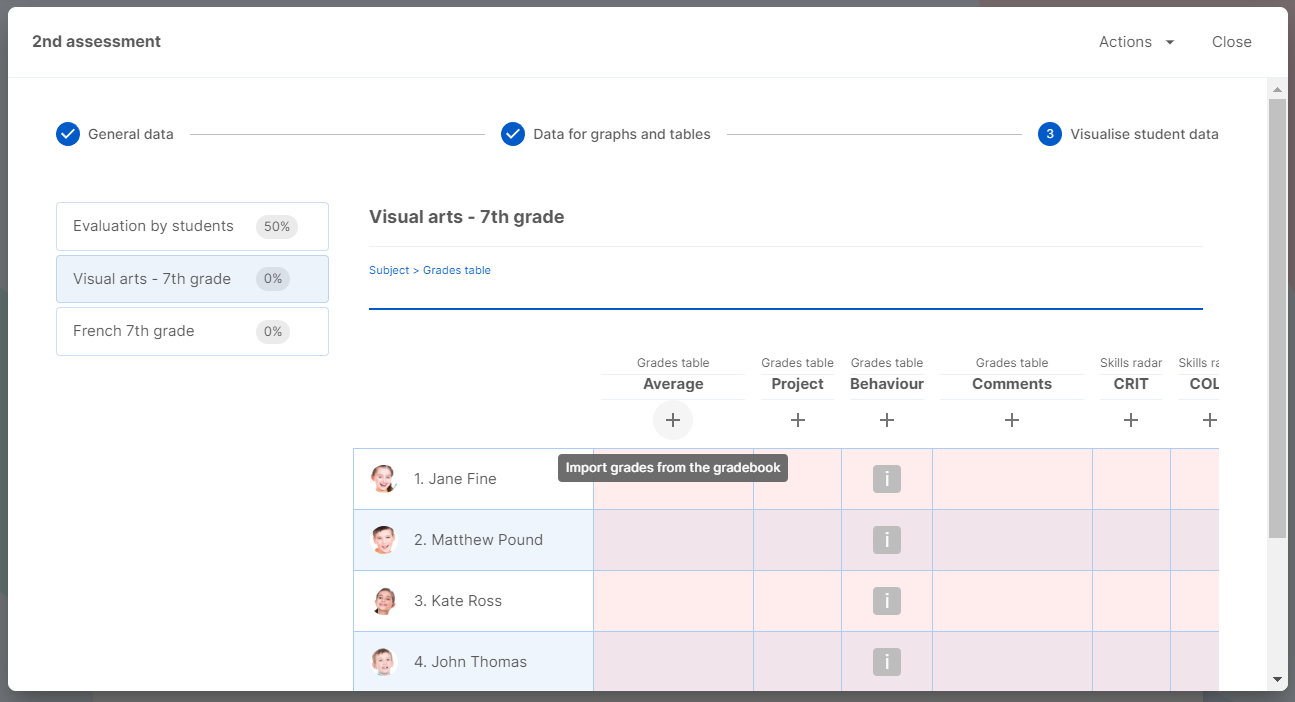Viewport: 1295px width, 702px height.
Task: Click the plus icon under Behaviour column
Action: 887,421
